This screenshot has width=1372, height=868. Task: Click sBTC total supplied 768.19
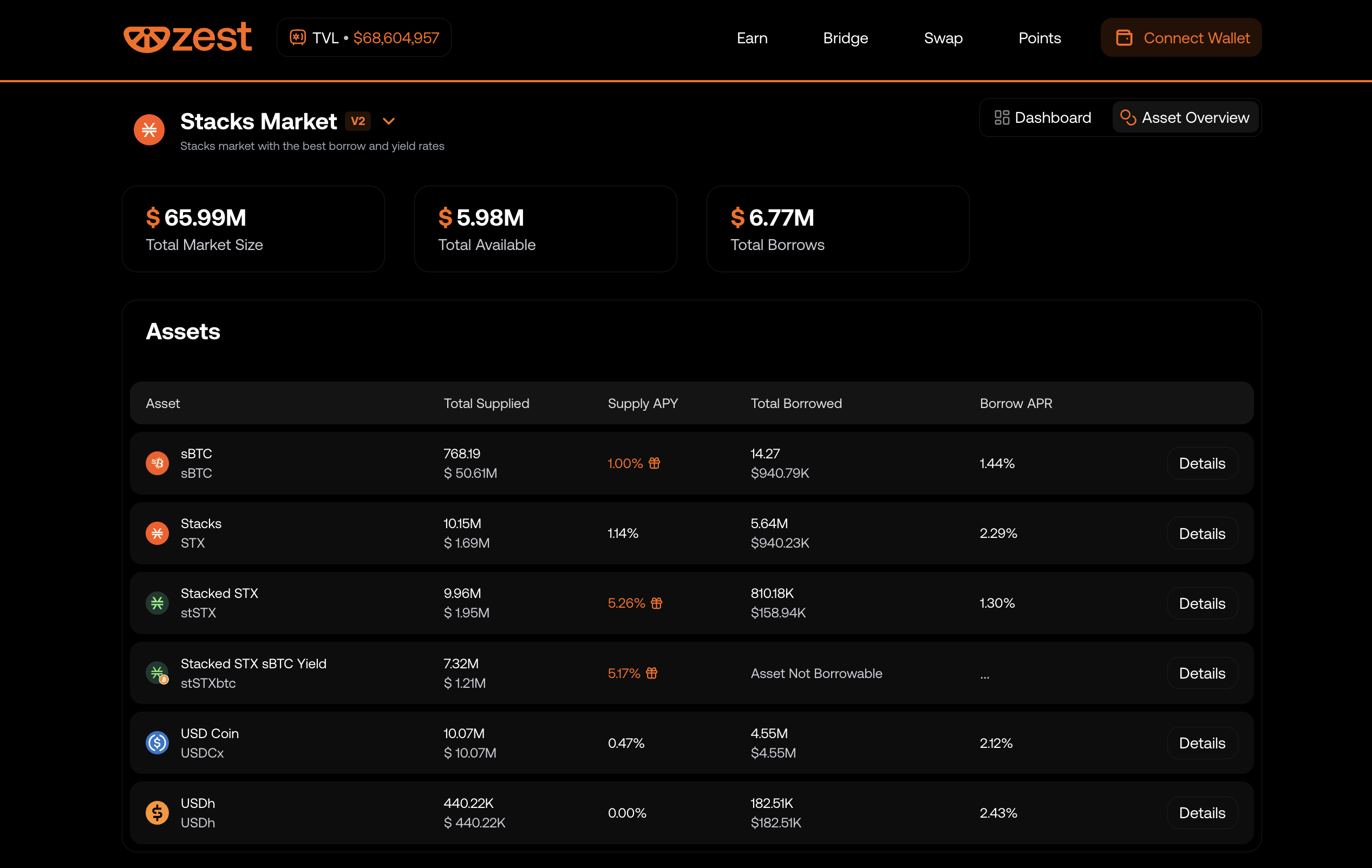pyautogui.click(x=461, y=453)
